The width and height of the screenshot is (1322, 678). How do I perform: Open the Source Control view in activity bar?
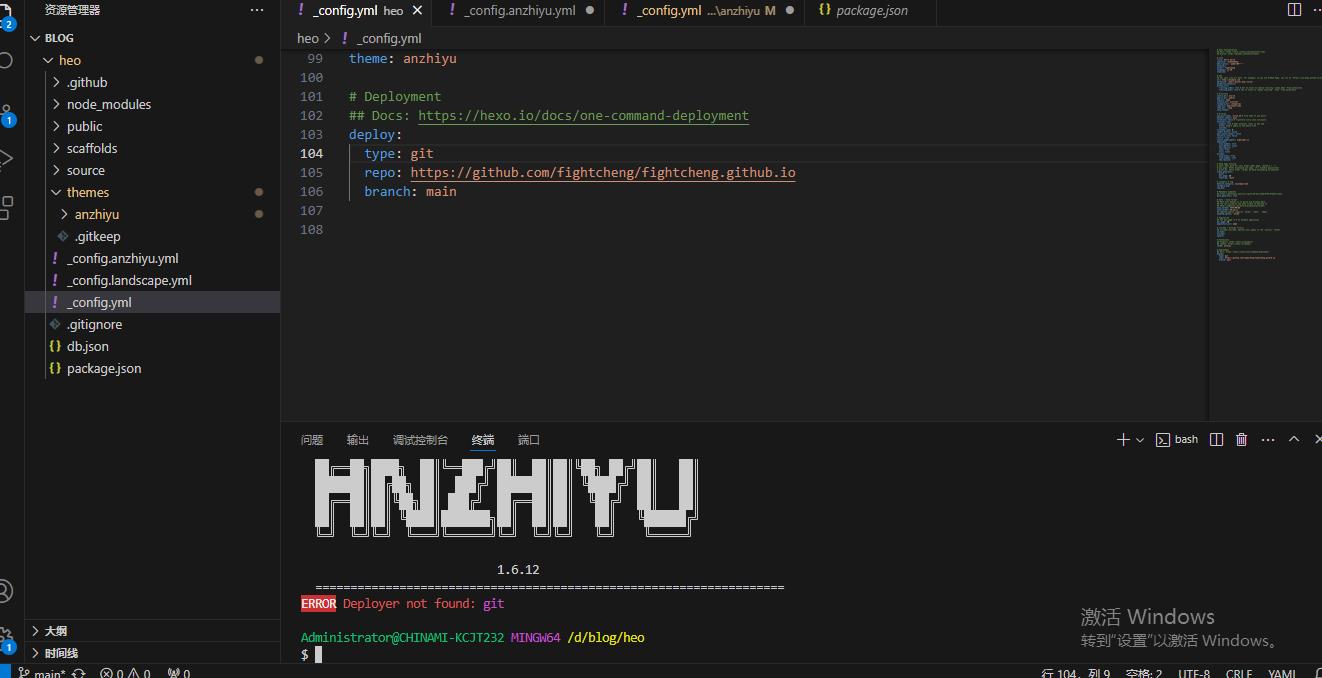pyautogui.click(x=6, y=112)
